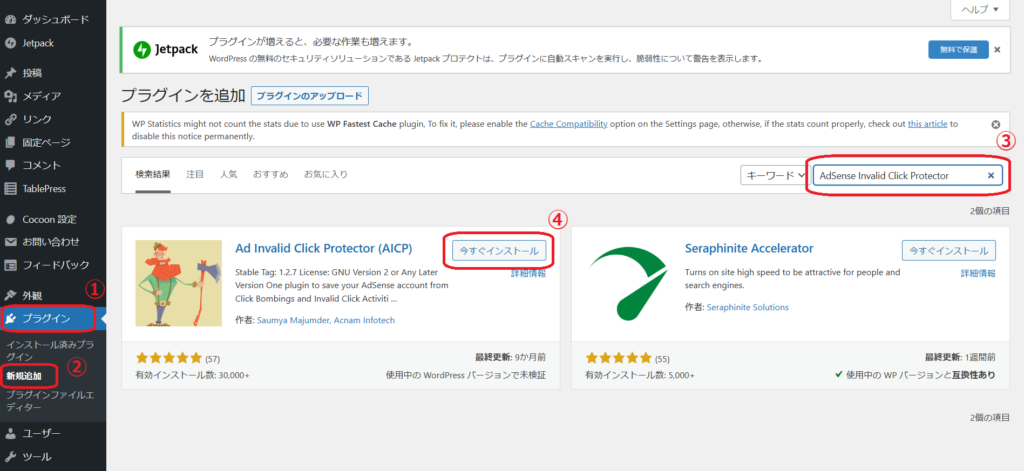Switch to the 人気 tab
The image size is (1024, 471).
(x=229, y=174)
